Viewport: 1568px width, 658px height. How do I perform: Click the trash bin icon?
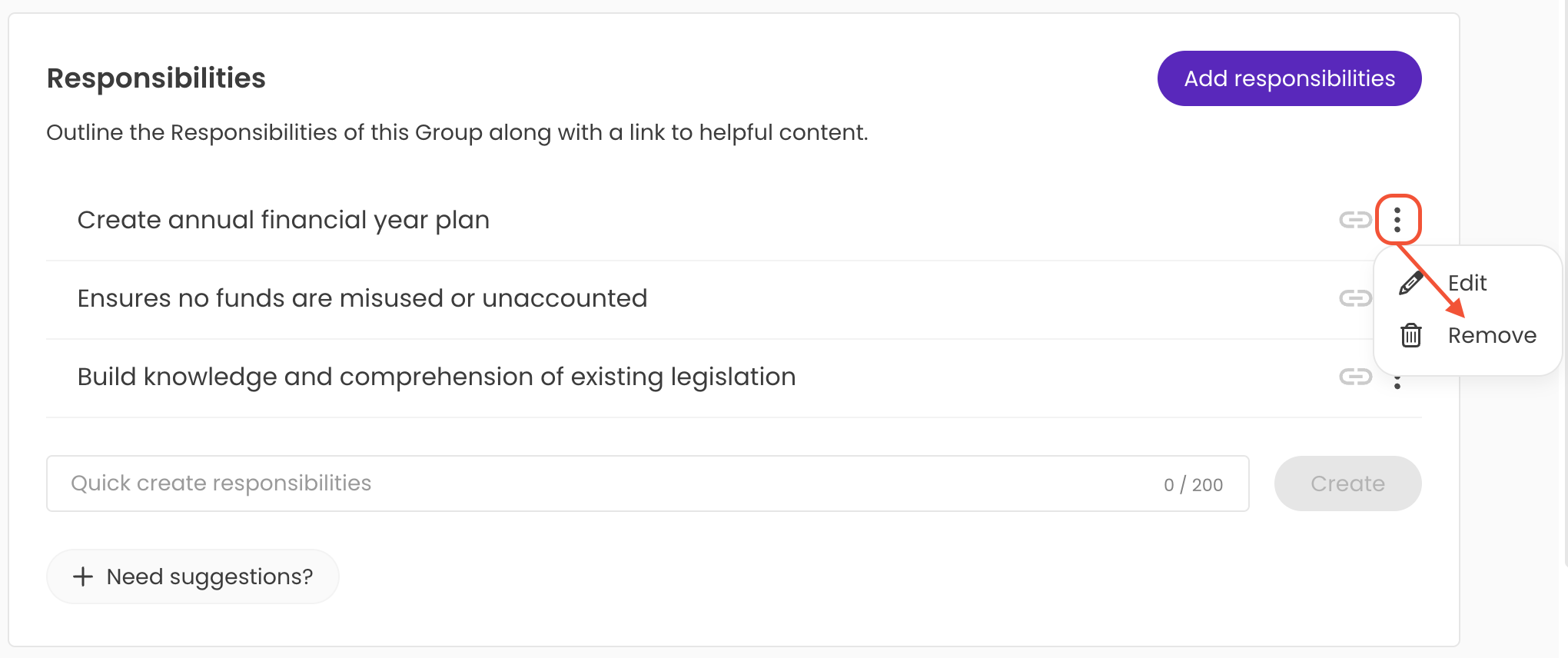(1411, 335)
